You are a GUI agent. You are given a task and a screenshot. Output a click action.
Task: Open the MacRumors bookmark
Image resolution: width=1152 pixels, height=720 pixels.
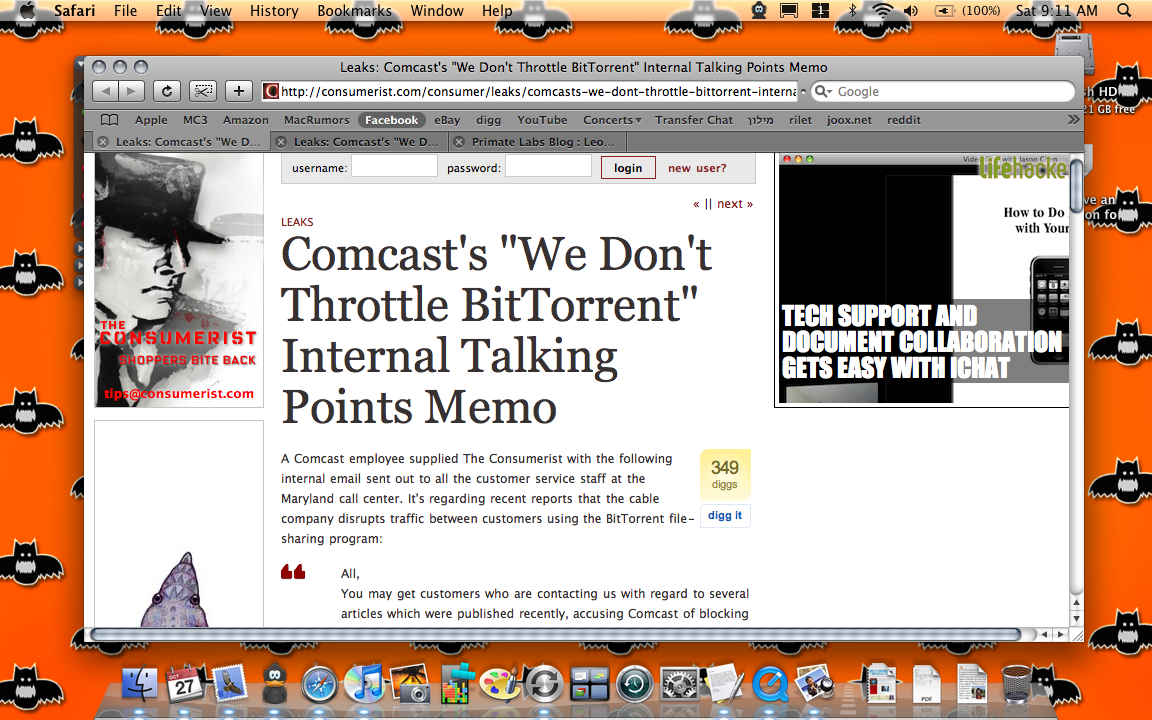[317, 120]
